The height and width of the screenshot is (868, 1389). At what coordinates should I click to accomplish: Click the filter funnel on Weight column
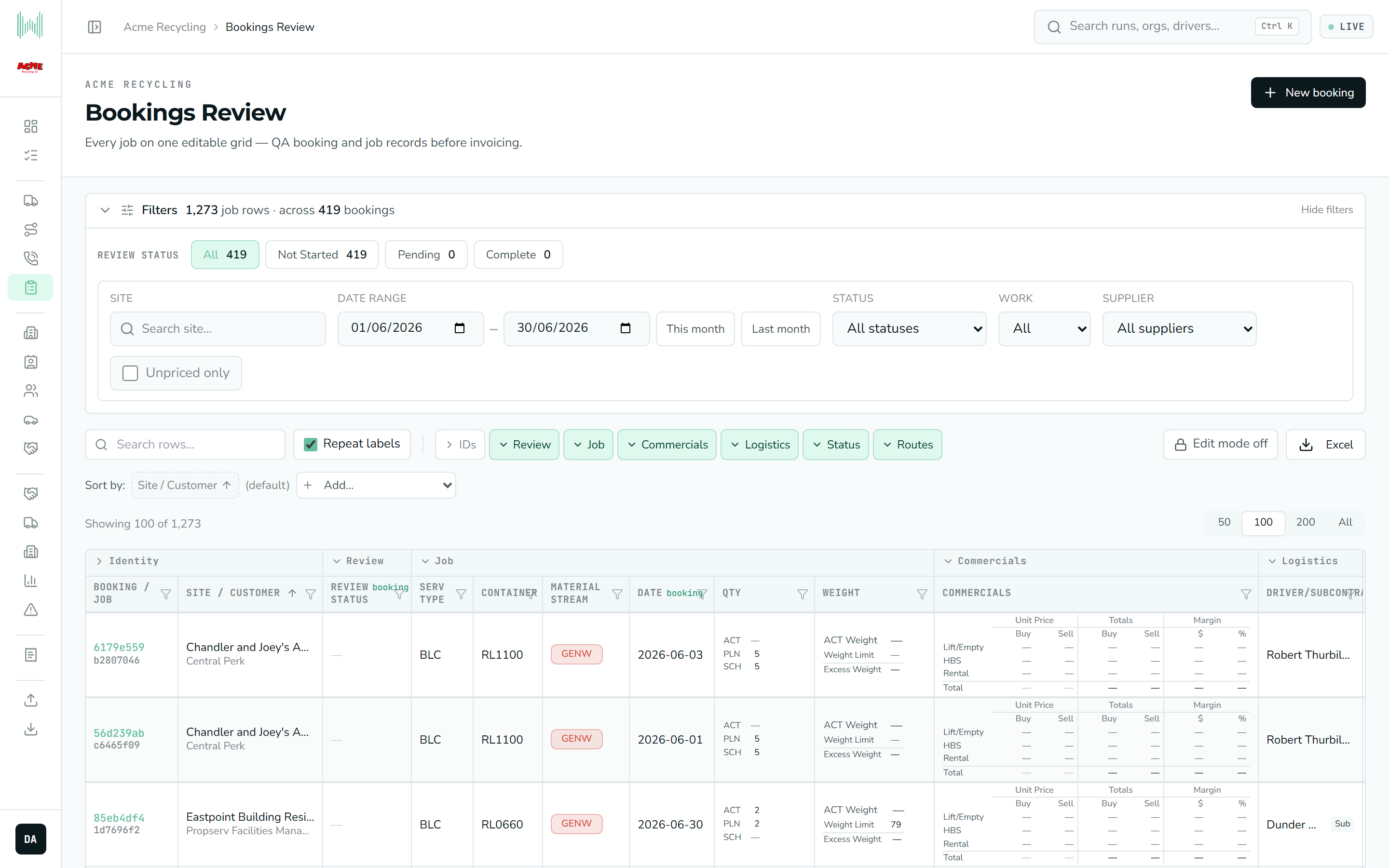[922, 594]
